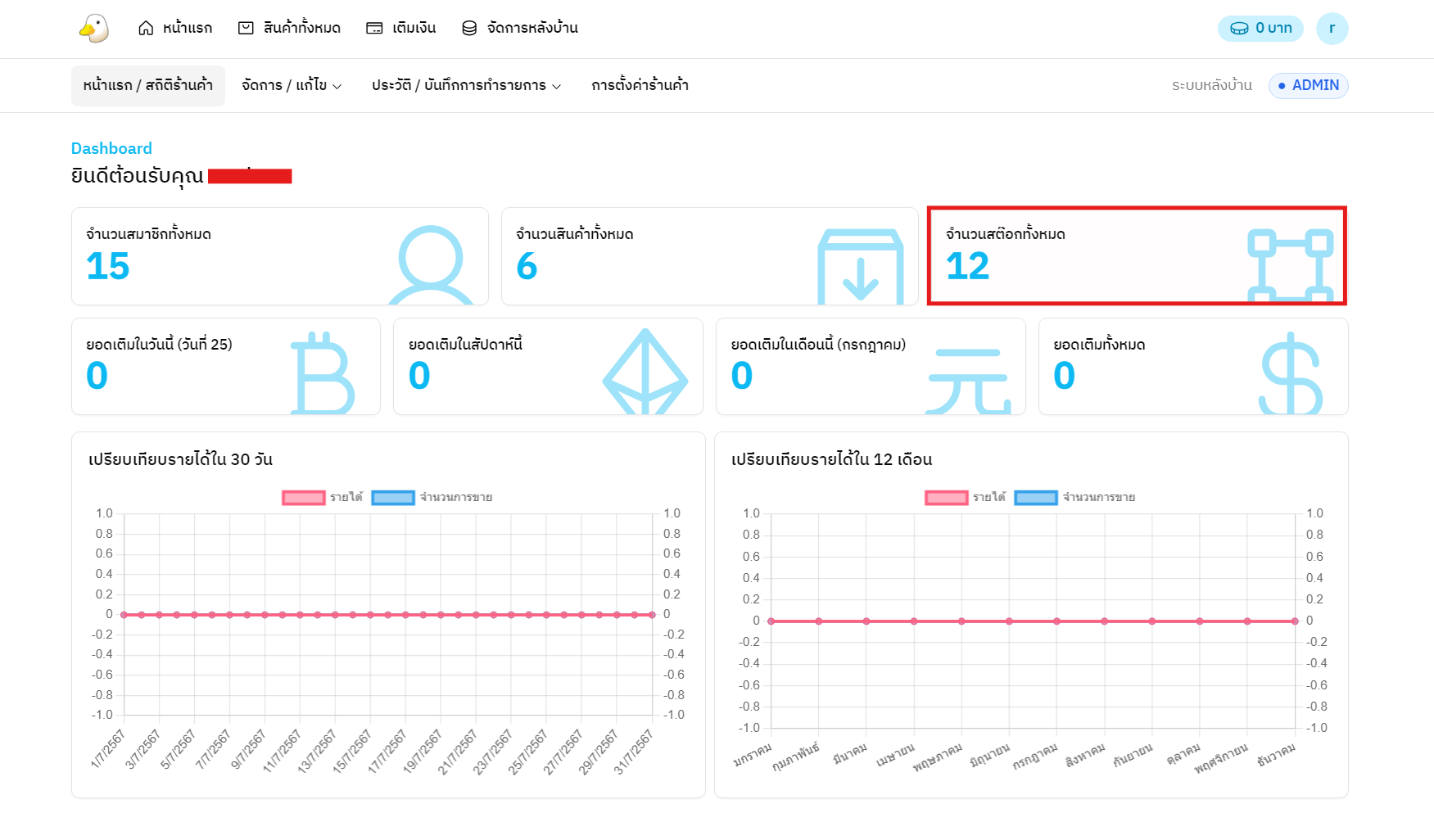Click the home icon beside หน้าแรก

[x=146, y=28]
